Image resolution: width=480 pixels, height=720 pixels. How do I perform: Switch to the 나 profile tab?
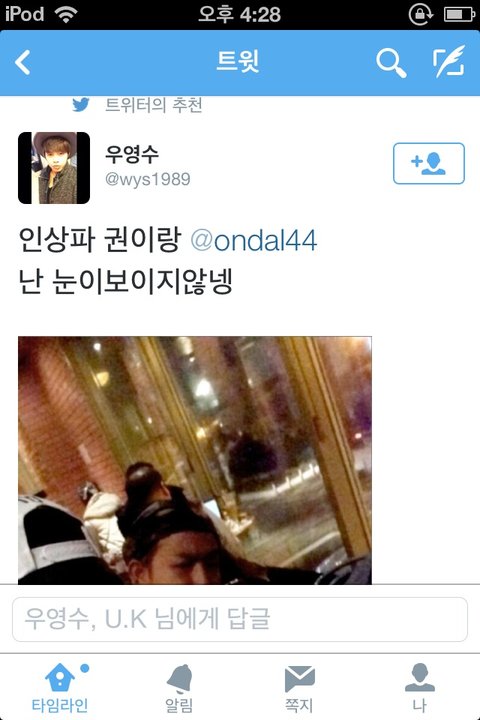(x=419, y=687)
